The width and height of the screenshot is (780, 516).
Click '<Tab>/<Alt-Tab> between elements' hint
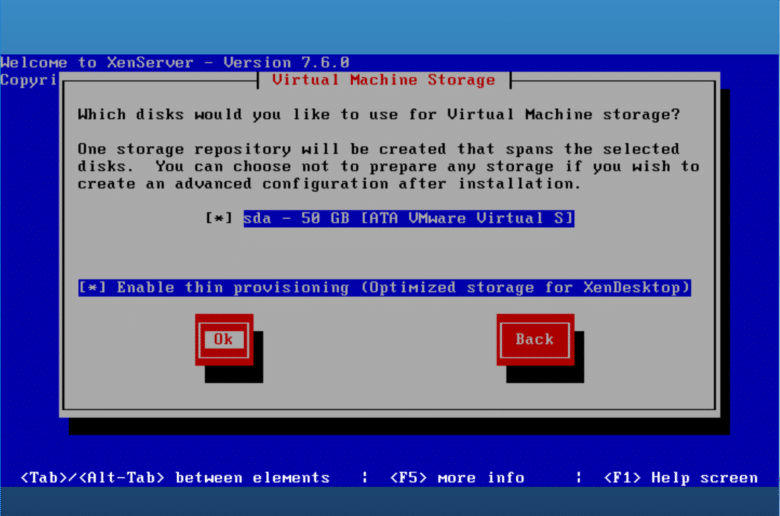point(175,478)
